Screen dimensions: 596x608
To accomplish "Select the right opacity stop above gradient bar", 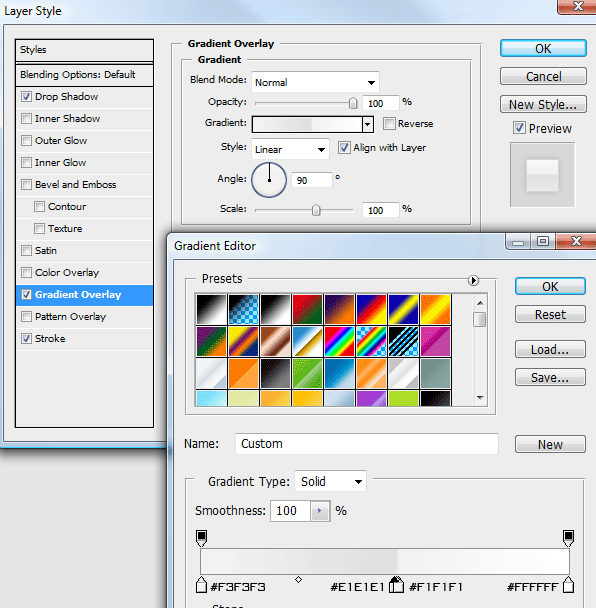I will coord(568,538).
